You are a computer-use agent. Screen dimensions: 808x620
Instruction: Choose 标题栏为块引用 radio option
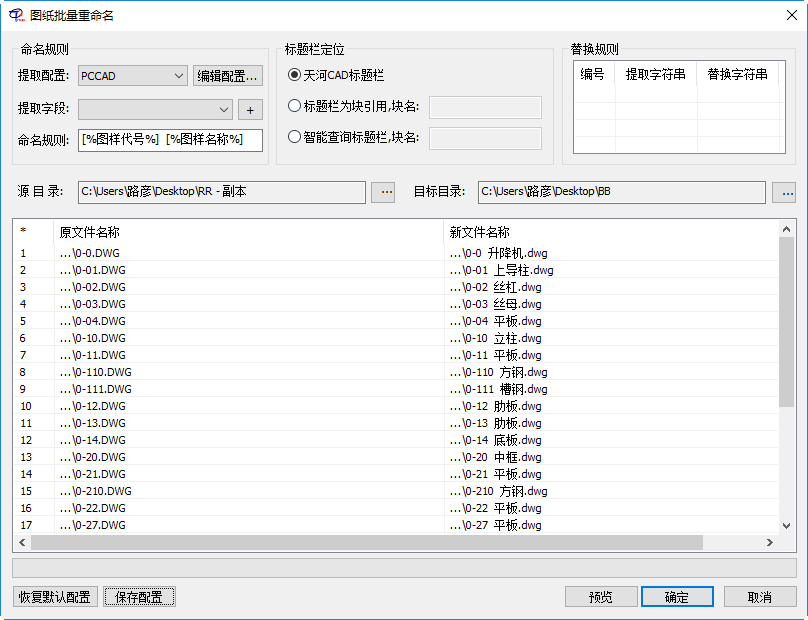pyautogui.click(x=294, y=106)
